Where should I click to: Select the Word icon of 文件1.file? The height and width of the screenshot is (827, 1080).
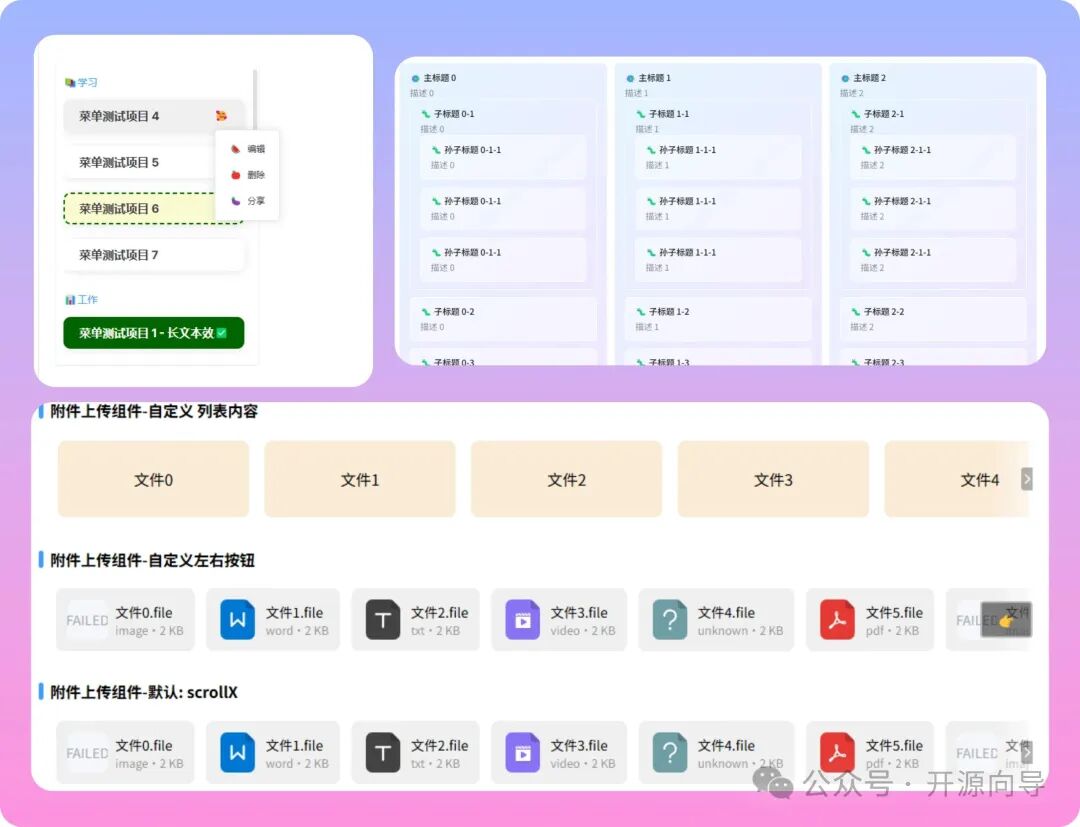pyautogui.click(x=236, y=619)
